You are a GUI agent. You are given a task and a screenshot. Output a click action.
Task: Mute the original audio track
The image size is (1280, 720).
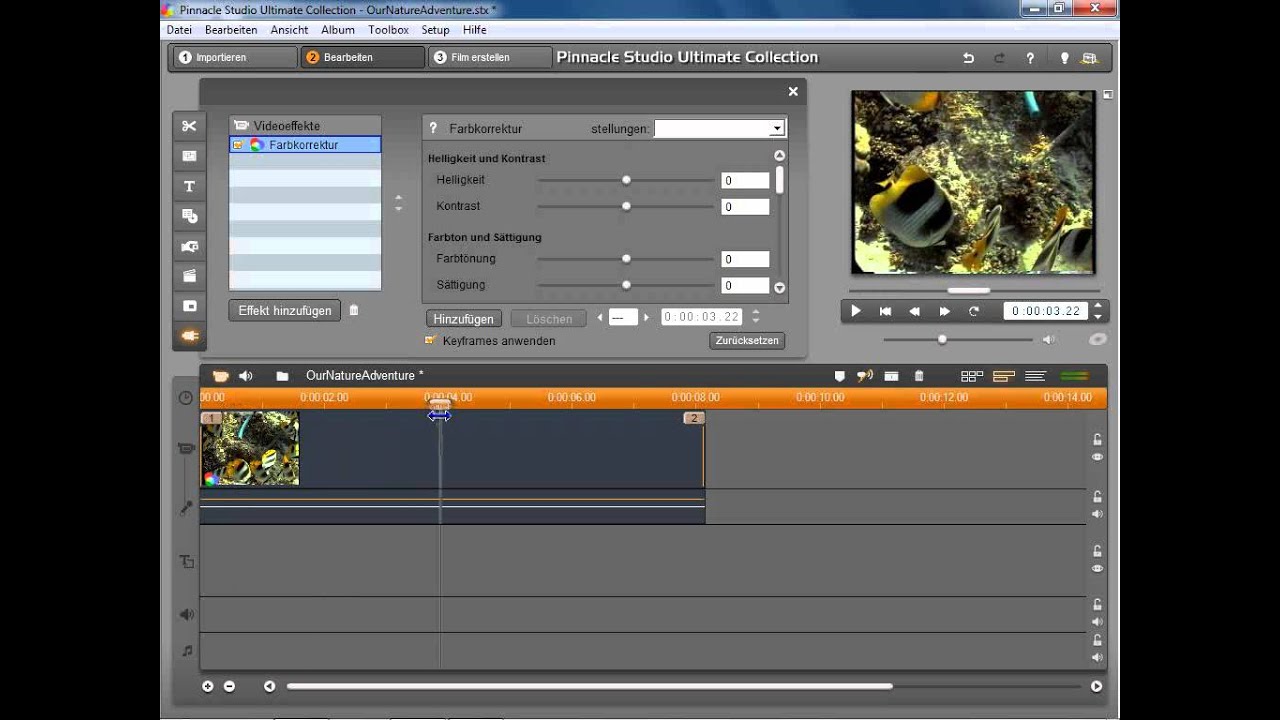(1097, 514)
